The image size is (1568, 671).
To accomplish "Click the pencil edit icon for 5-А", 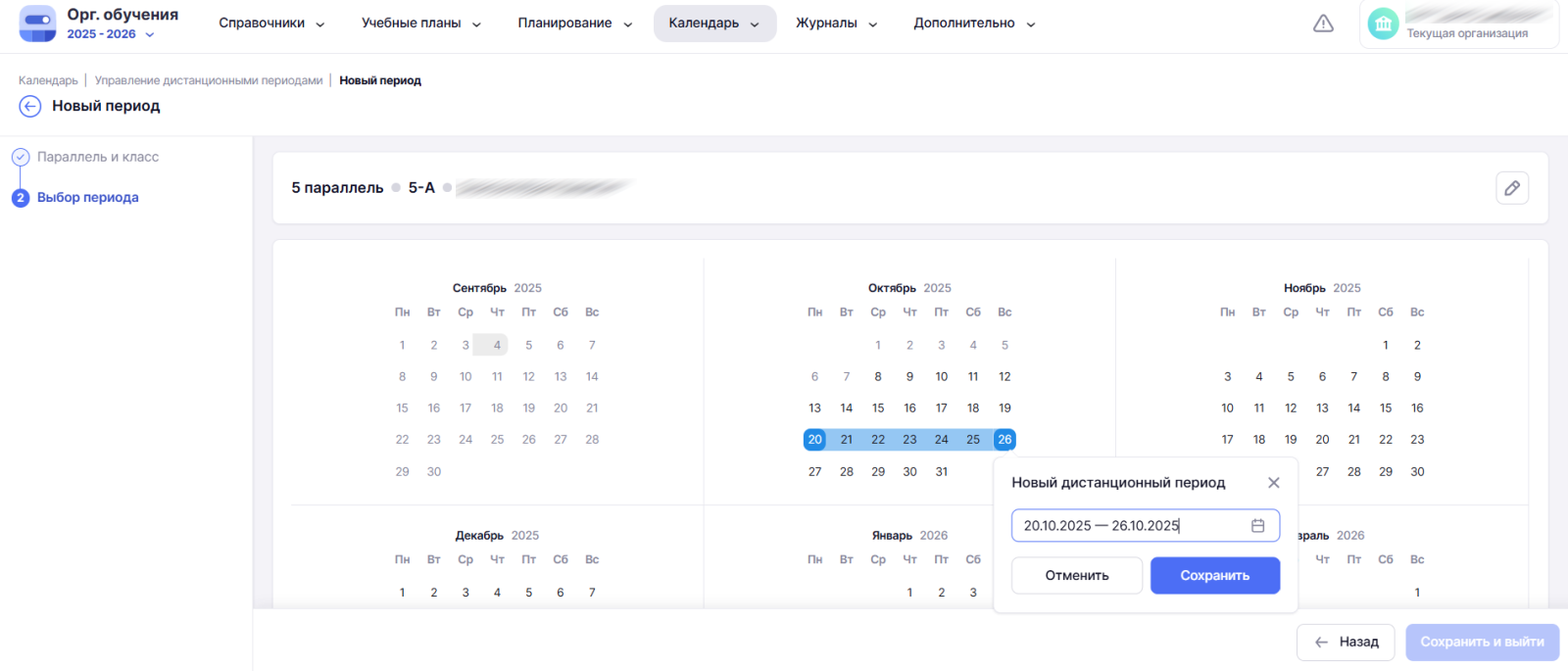I will point(1512,188).
